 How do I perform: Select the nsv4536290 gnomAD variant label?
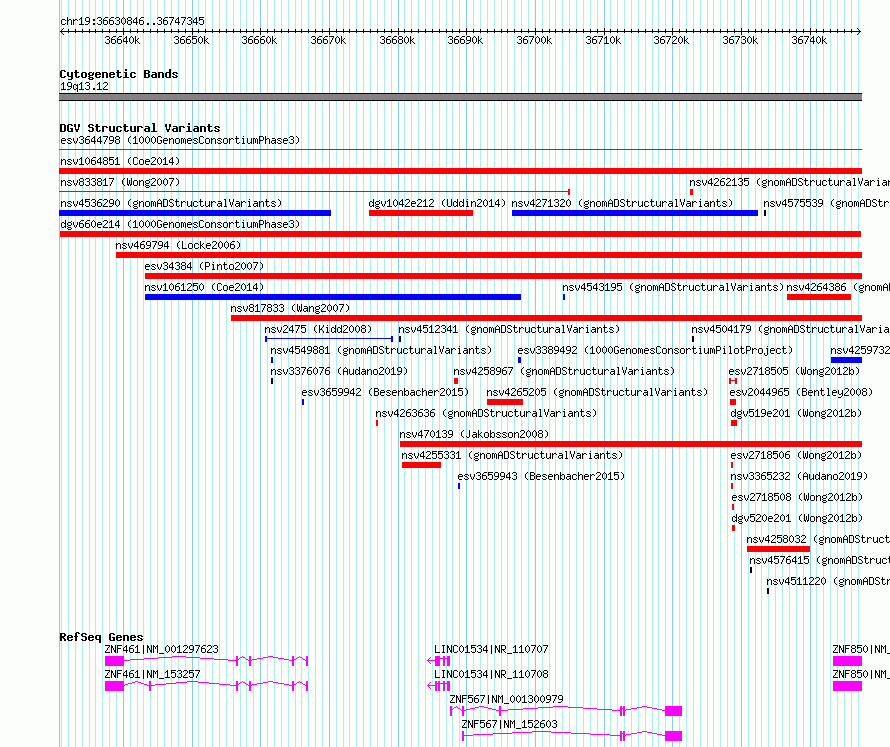[x=171, y=203]
